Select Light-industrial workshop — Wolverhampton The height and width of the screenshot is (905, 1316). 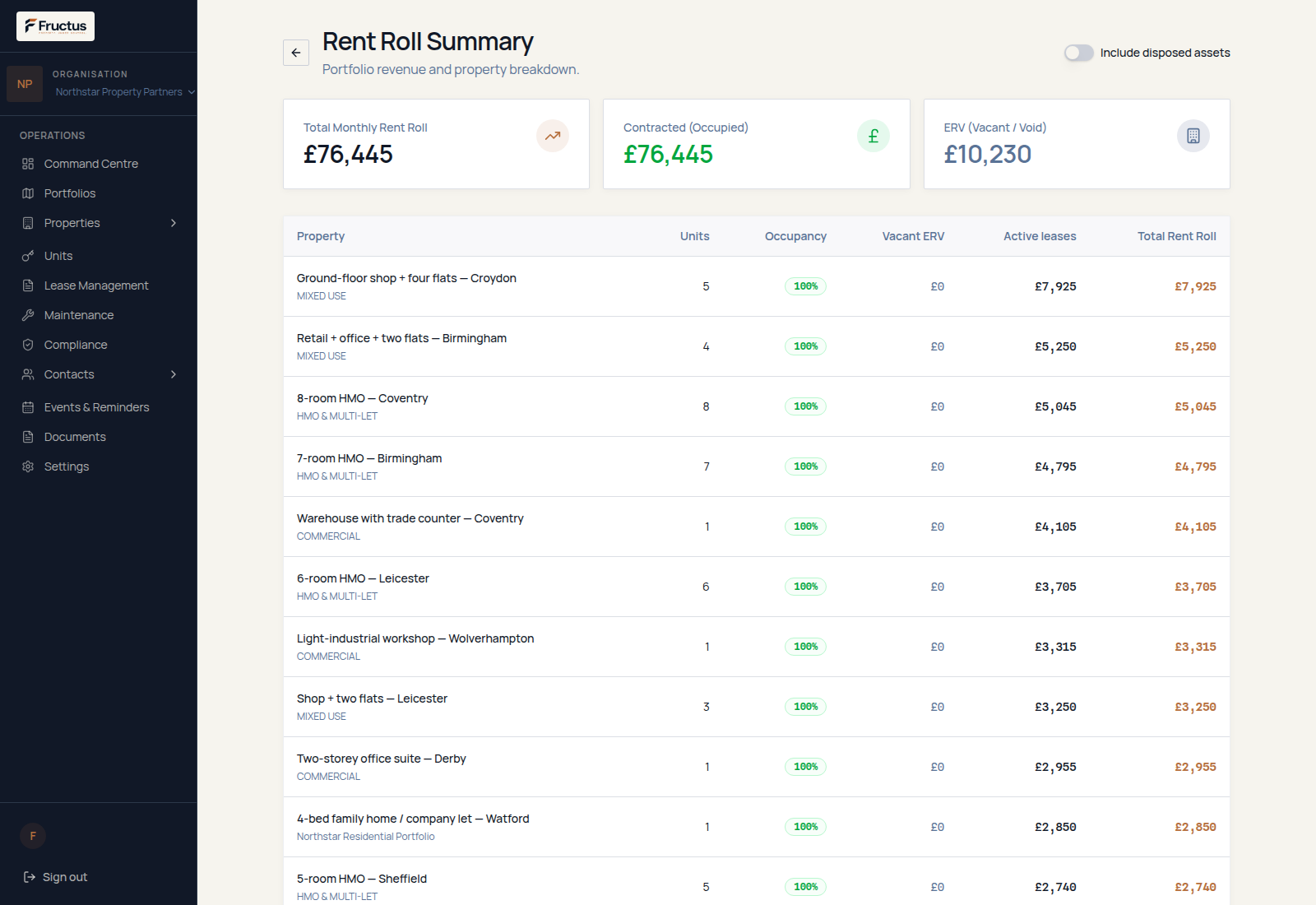(415, 638)
